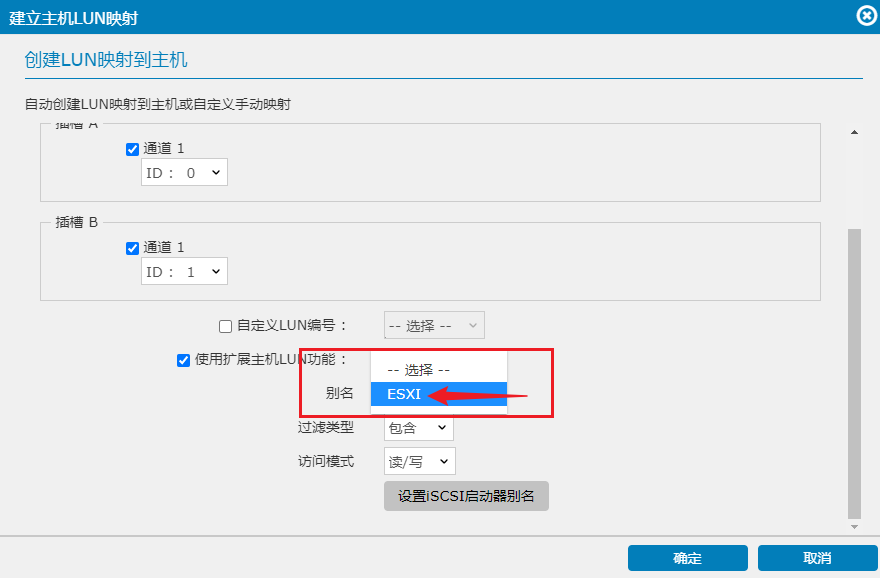The height and width of the screenshot is (578, 880).
Task: Expand the 自定义LUN编号 select dropdown
Action: [x=434, y=325]
